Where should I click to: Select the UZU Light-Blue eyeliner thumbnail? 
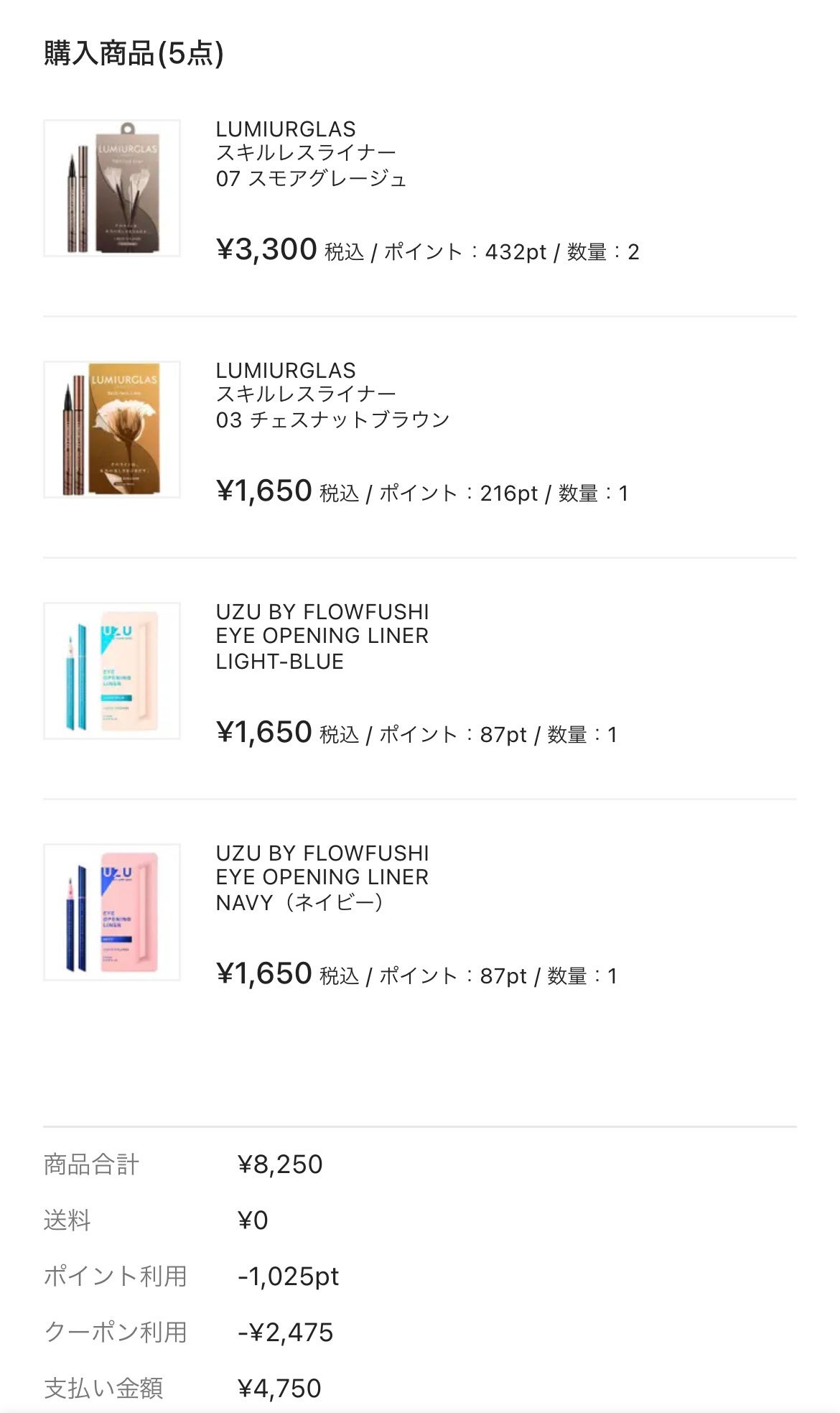tap(112, 671)
